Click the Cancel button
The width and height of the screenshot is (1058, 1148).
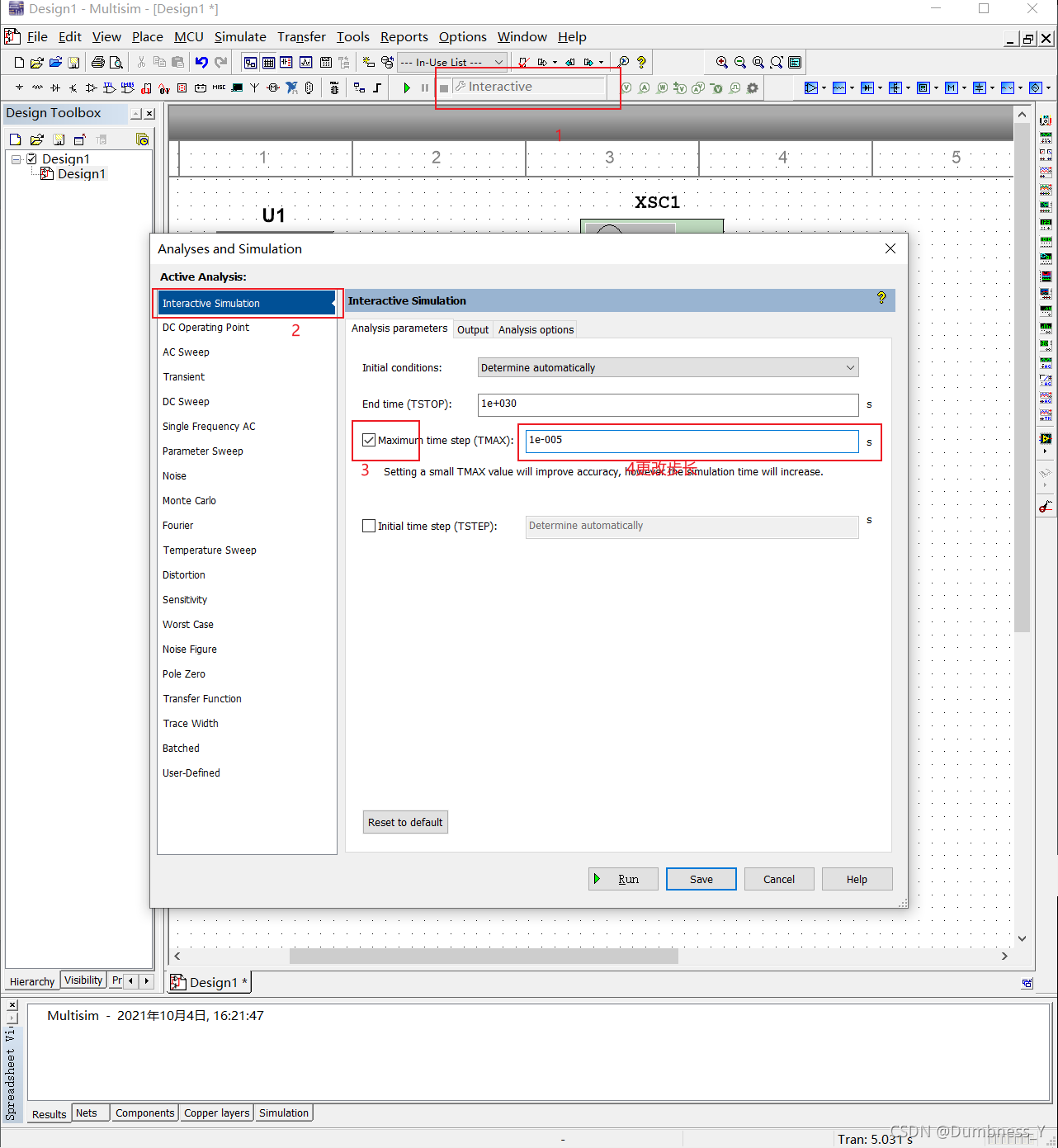point(779,879)
